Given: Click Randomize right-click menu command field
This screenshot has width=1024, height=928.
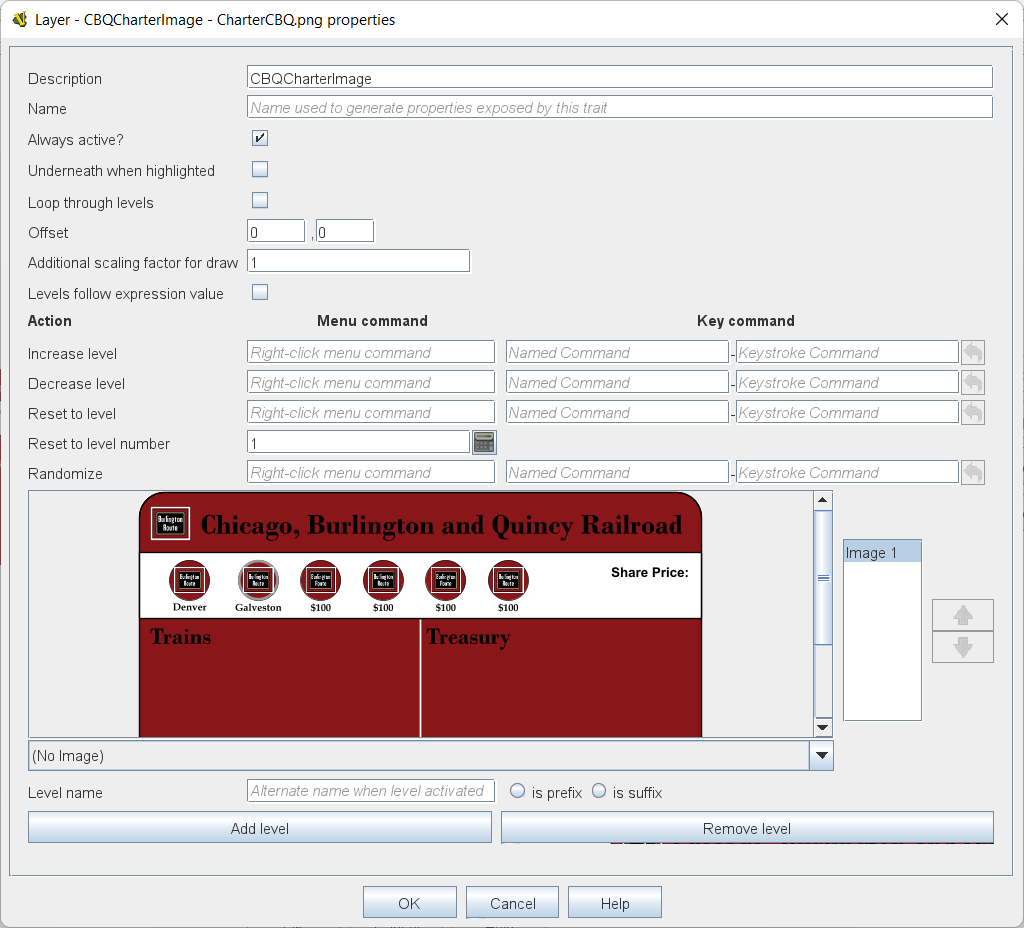Looking at the screenshot, I should pyautogui.click(x=371, y=472).
